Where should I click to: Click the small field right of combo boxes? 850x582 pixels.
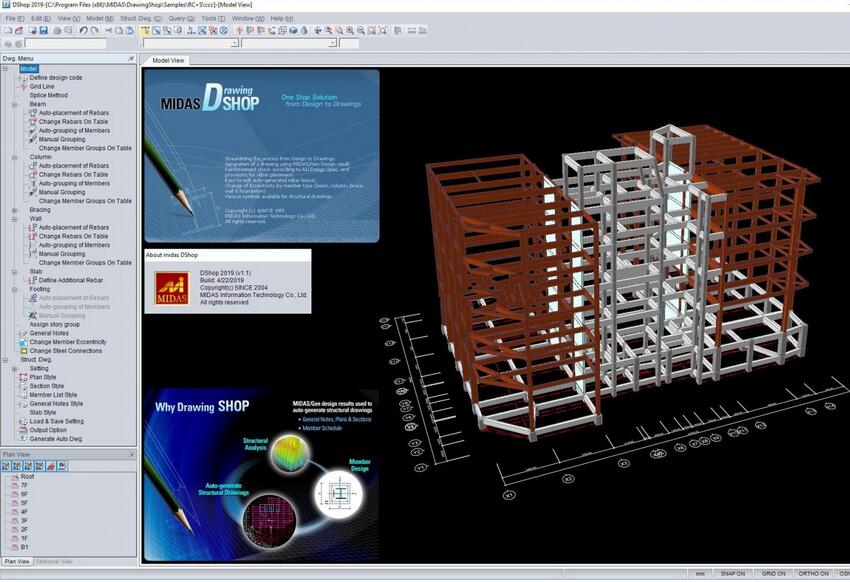pos(349,43)
